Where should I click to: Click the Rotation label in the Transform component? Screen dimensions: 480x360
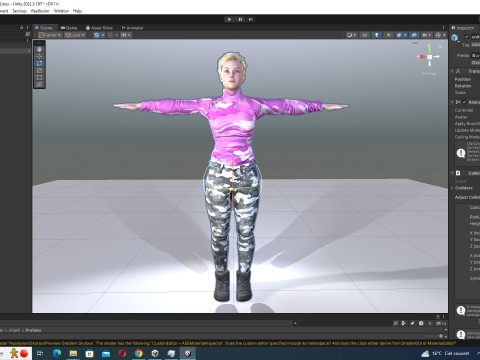(x=463, y=86)
